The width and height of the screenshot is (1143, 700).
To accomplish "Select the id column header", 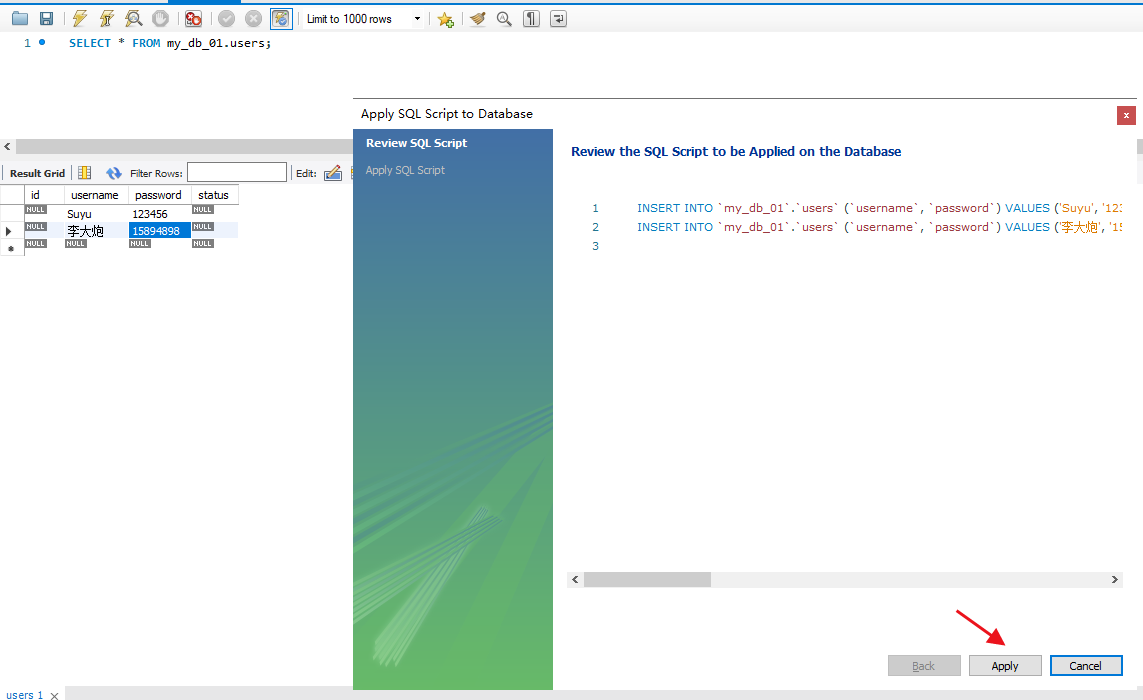I will click(x=44, y=195).
